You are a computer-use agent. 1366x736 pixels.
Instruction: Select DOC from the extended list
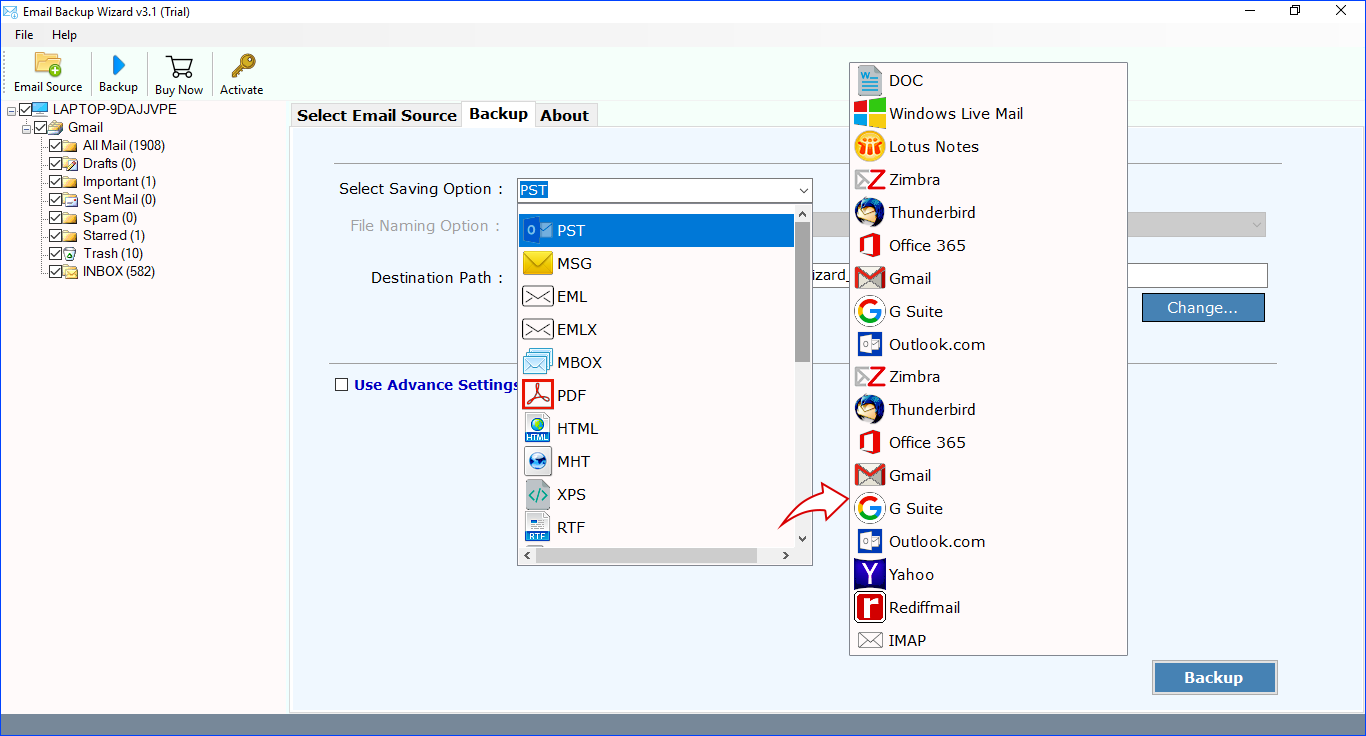click(989, 80)
